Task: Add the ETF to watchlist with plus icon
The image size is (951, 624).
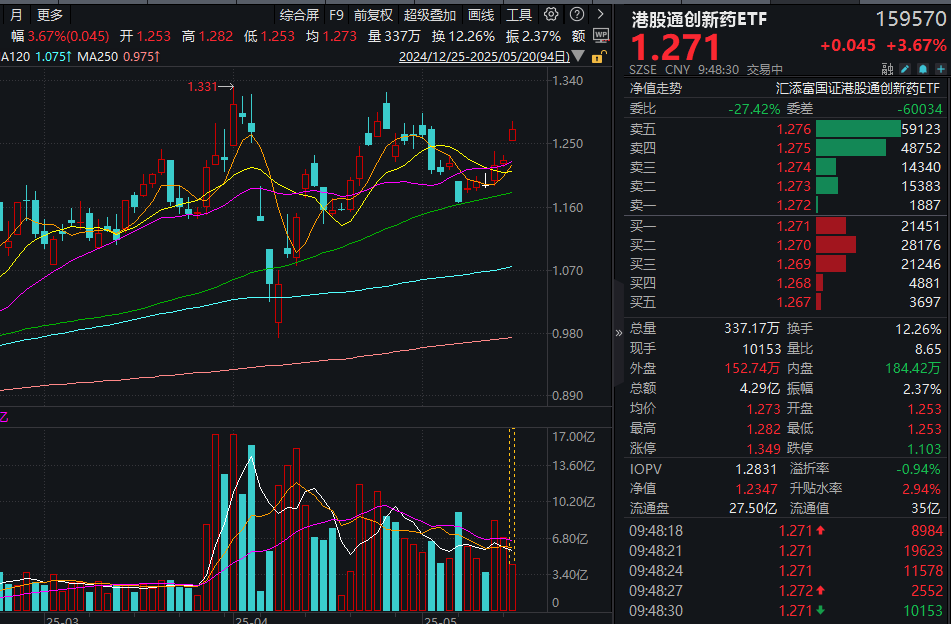Action: pyautogui.click(x=941, y=68)
